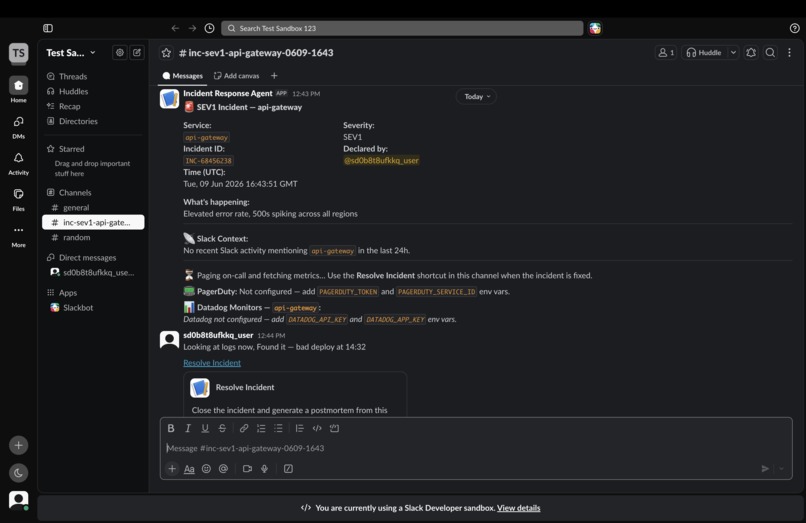Toggle bold formatting
The height and width of the screenshot is (523, 806).
point(171,428)
